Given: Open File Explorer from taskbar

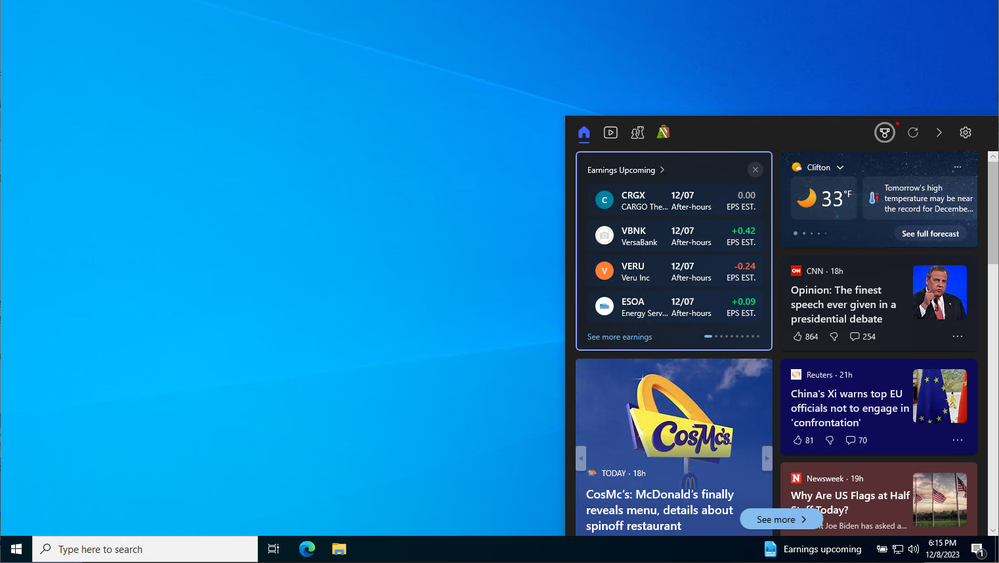Looking at the screenshot, I should pyautogui.click(x=339, y=549).
